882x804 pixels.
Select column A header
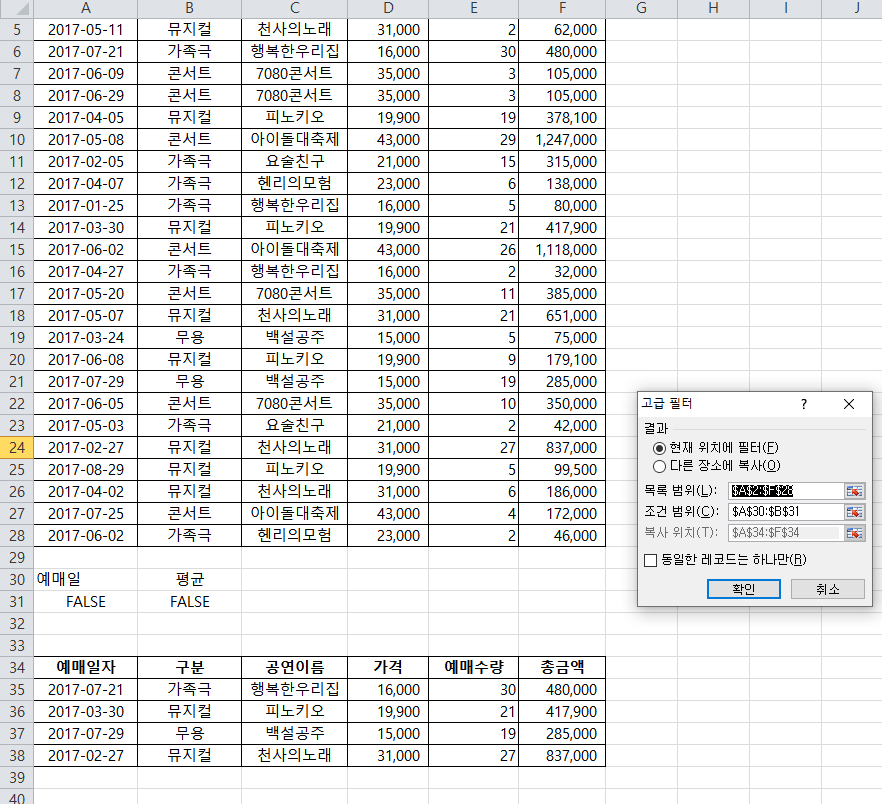click(x=86, y=8)
